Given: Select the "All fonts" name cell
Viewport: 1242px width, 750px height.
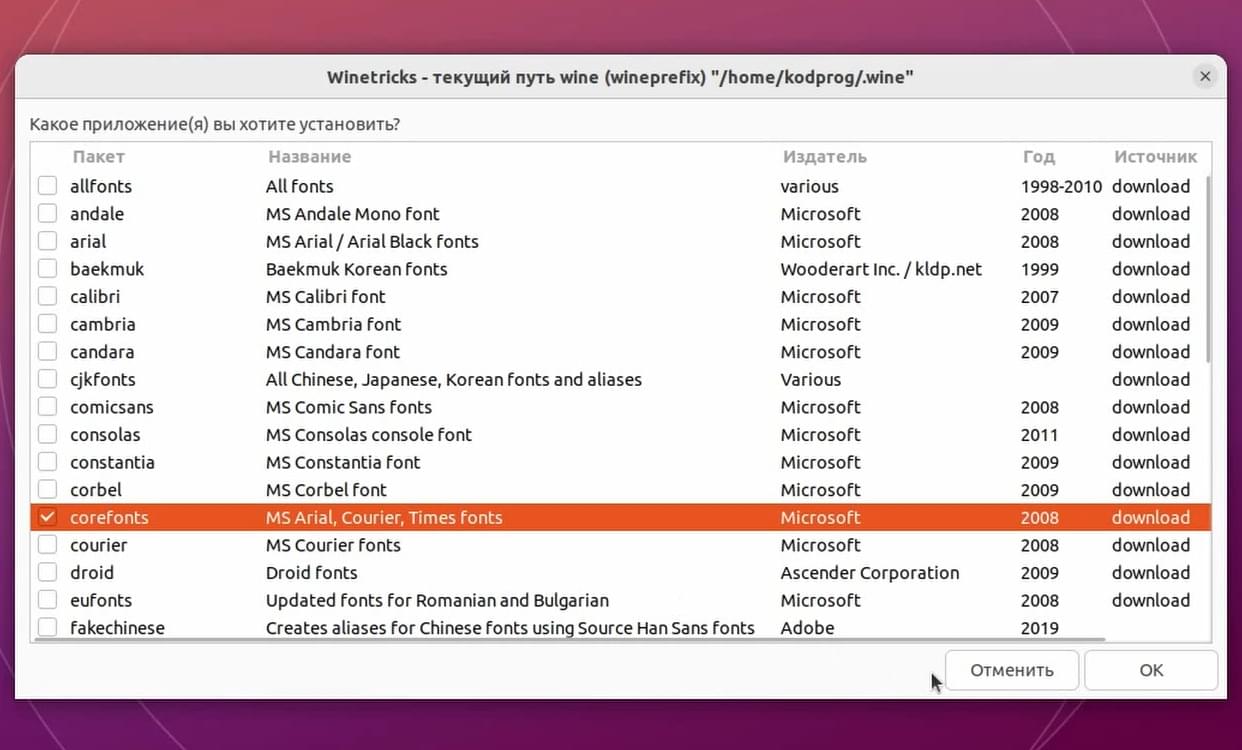Looking at the screenshot, I should 299,186.
